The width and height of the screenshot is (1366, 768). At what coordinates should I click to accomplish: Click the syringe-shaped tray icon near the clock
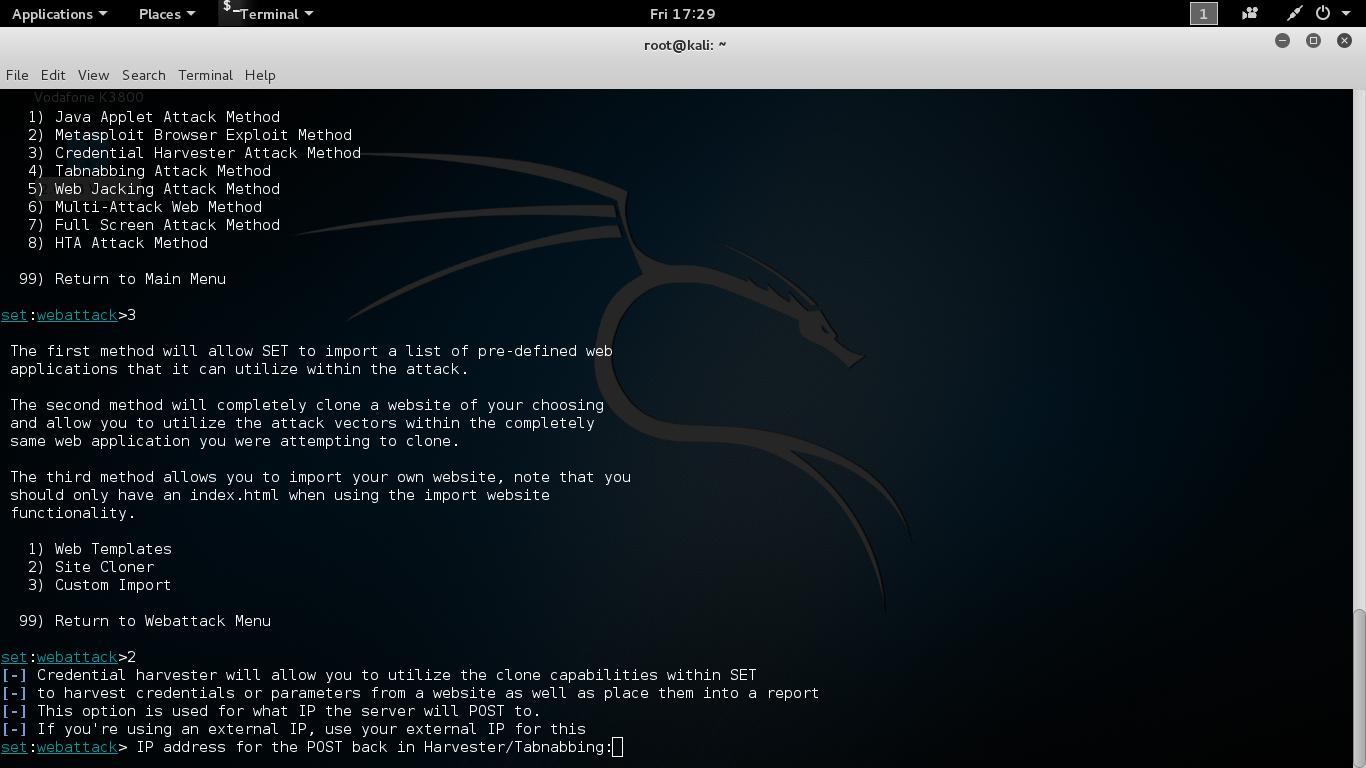1294,13
